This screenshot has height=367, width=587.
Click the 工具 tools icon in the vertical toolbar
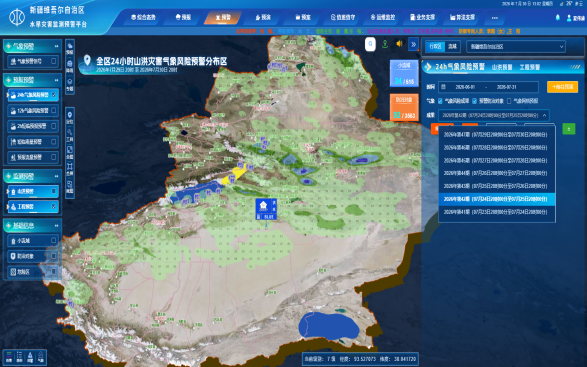(70, 135)
